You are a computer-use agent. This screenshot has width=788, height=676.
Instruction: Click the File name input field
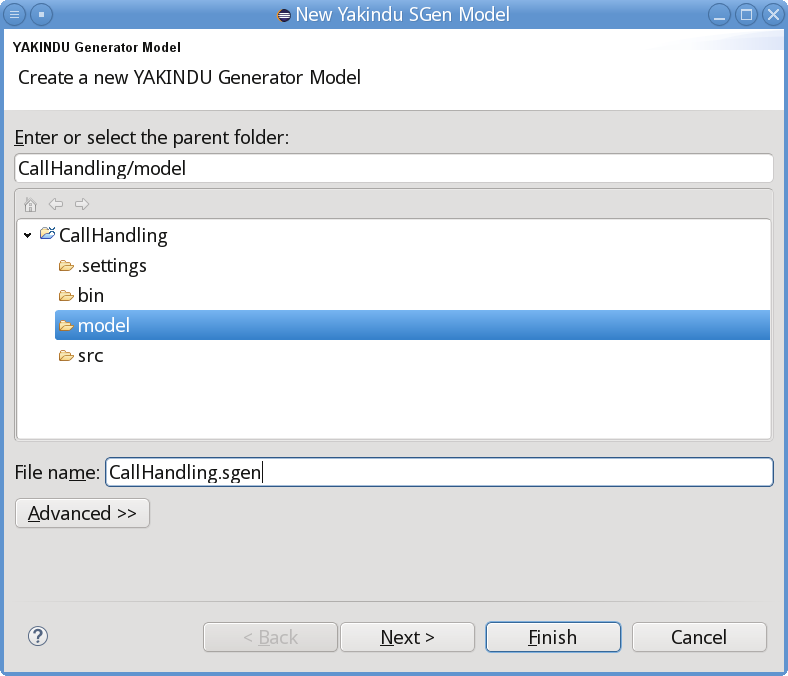click(x=439, y=472)
